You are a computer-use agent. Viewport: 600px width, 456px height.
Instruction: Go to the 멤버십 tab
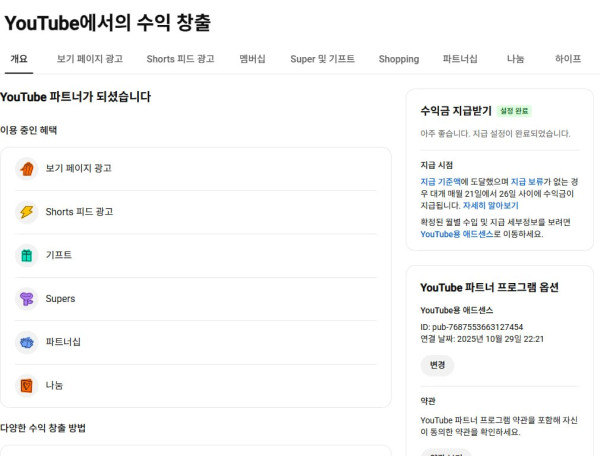click(x=252, y=59)
